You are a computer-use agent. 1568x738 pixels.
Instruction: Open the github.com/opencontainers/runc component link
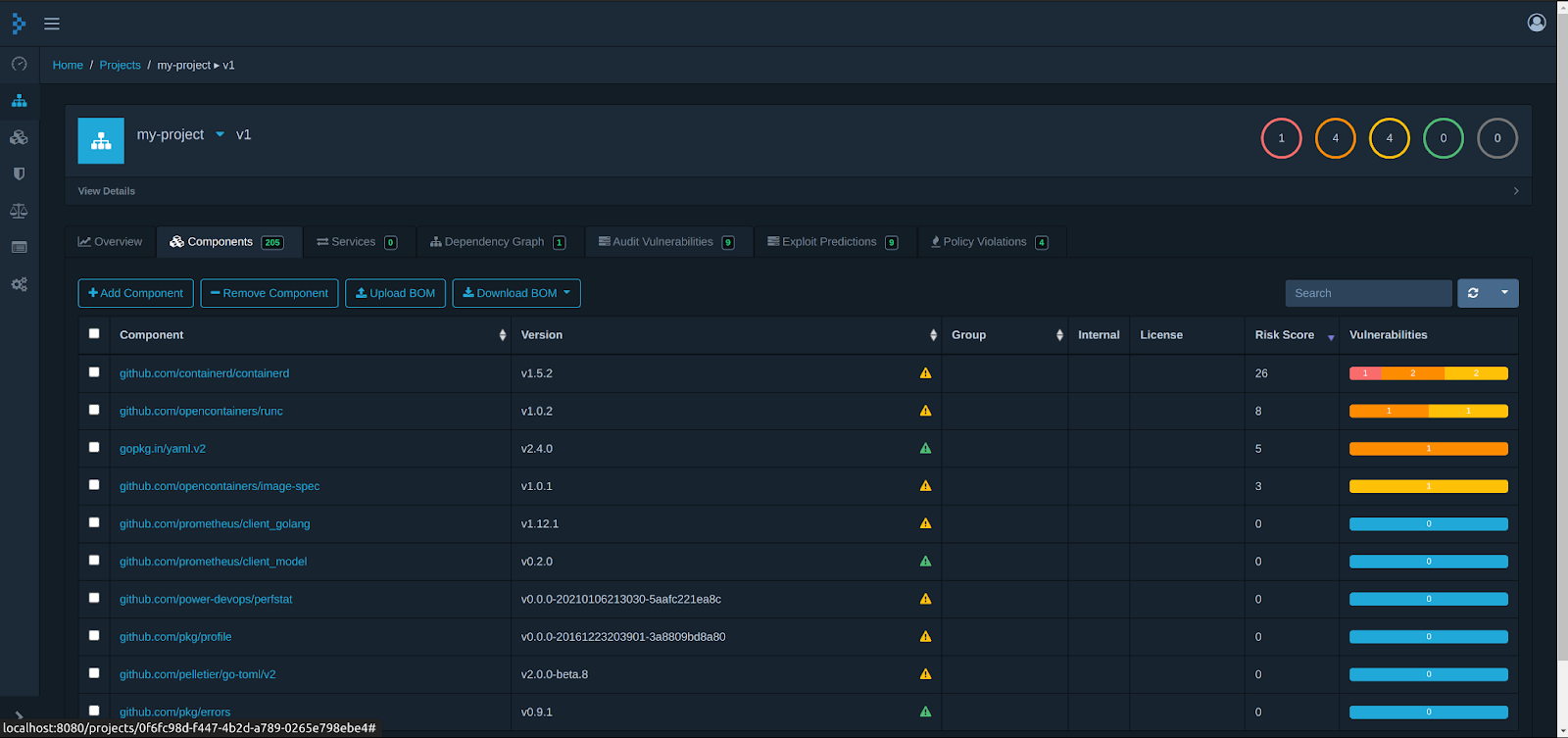click(201, 412)
